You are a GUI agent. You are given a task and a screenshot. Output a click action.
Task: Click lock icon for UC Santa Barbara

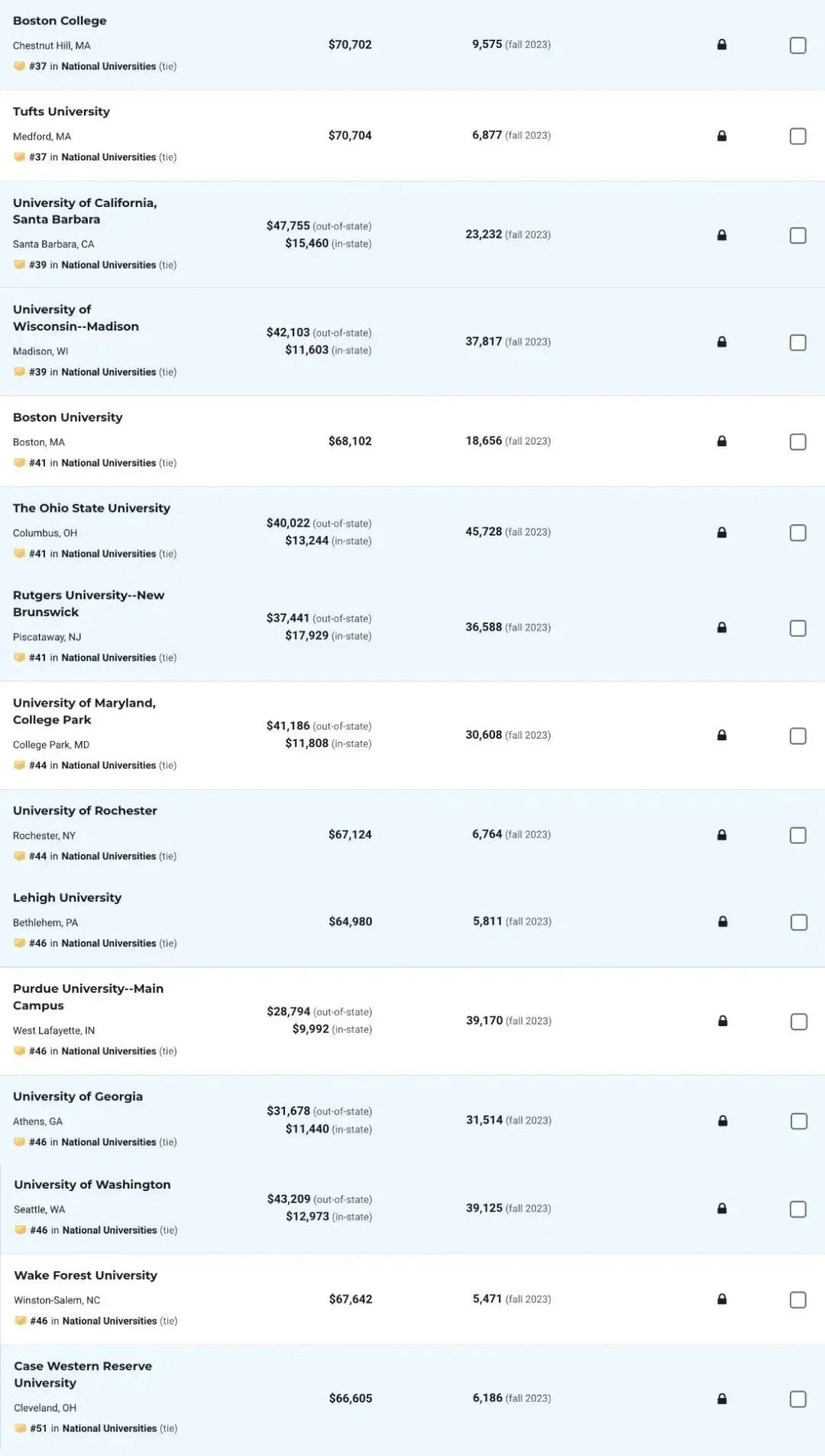tap(722, 235)
